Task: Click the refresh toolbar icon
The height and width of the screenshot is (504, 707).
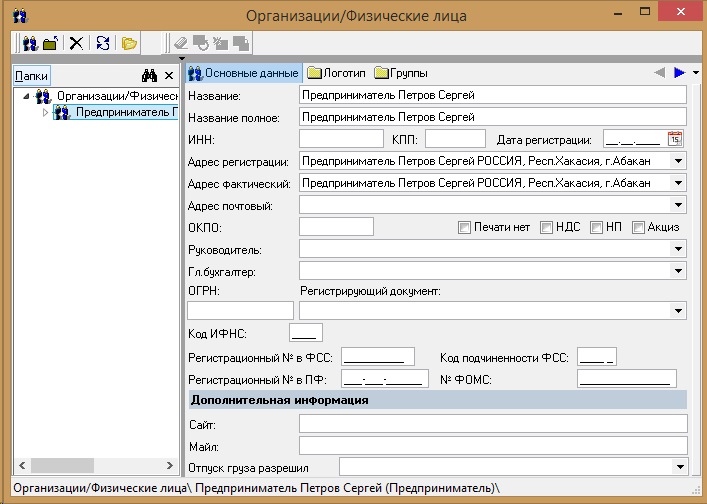Action: click(103, 43)
